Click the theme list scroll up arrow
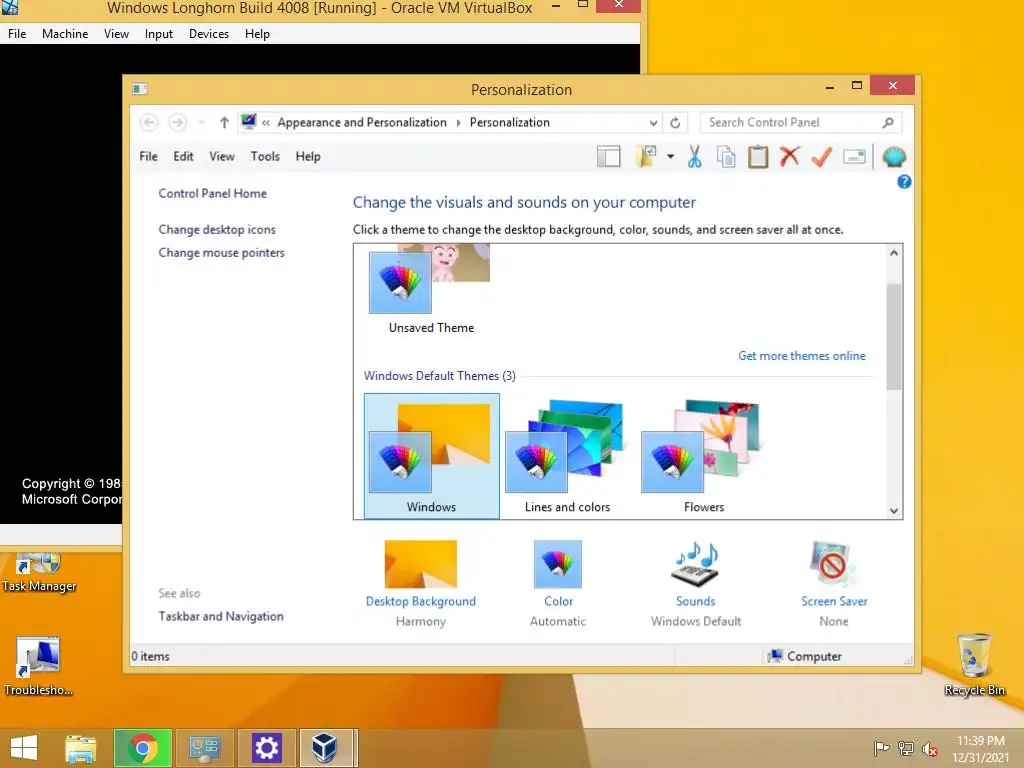The image size is (1024, 768). pos(894,253)
